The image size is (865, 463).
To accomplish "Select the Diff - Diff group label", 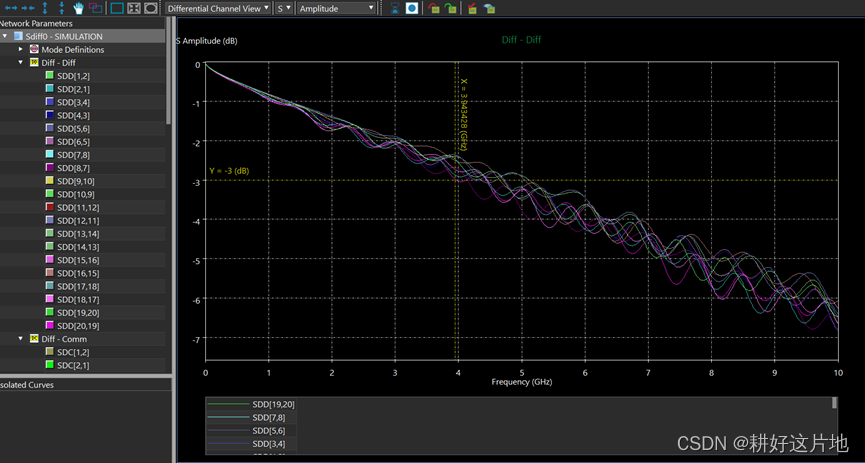I will [58, 63].
